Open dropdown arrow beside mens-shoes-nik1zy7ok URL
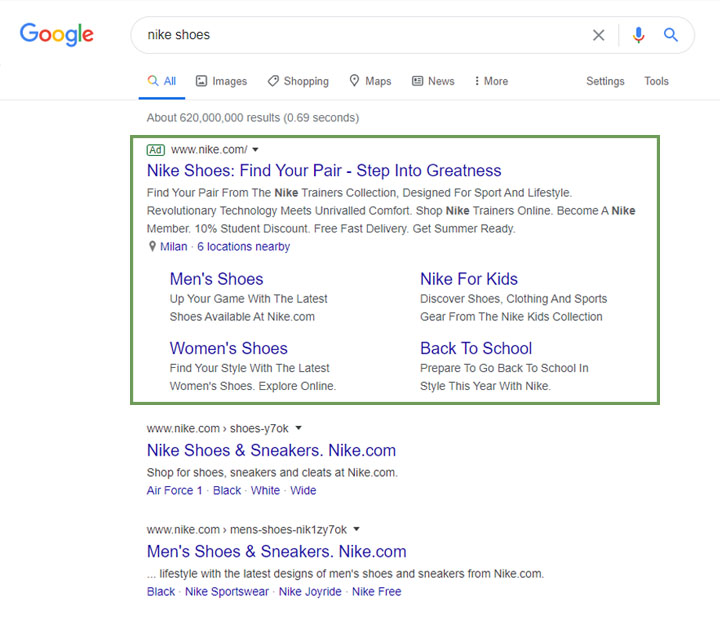The width and height of the screenshot is (720, 620). 357,530
